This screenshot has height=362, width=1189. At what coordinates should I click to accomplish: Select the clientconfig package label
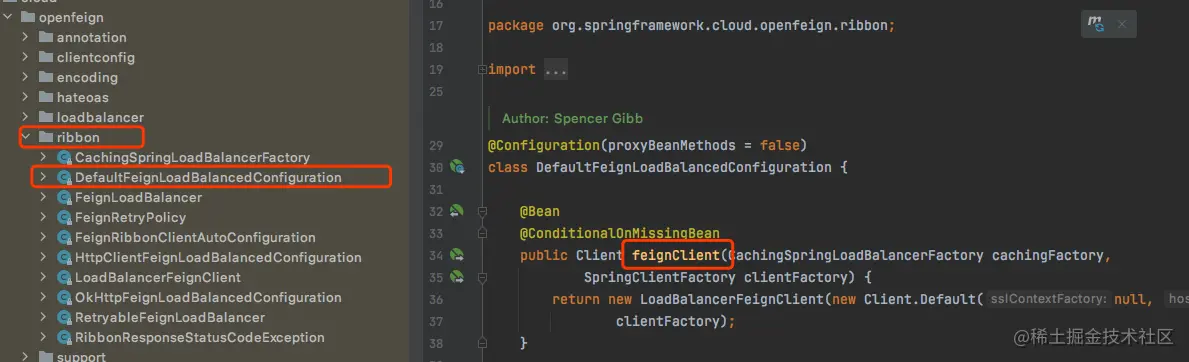point(96,57)
